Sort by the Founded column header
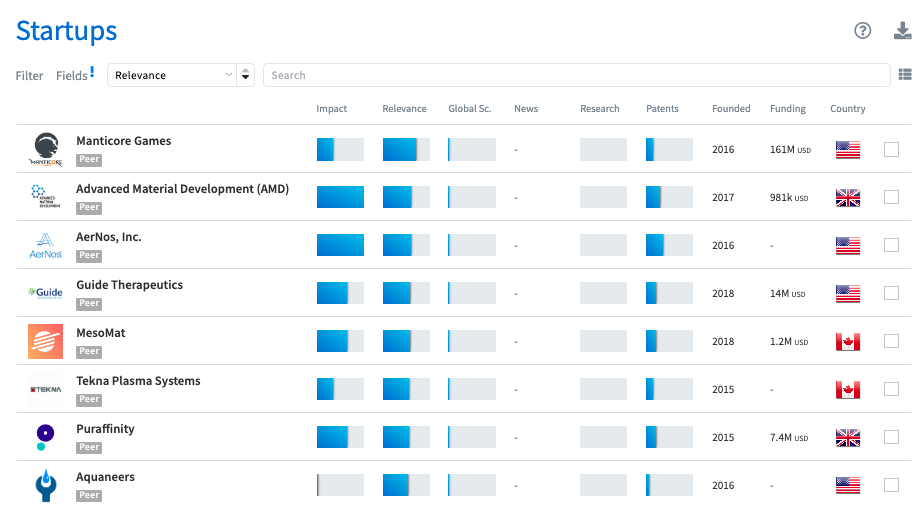The image size is (921, 508). 731,109
